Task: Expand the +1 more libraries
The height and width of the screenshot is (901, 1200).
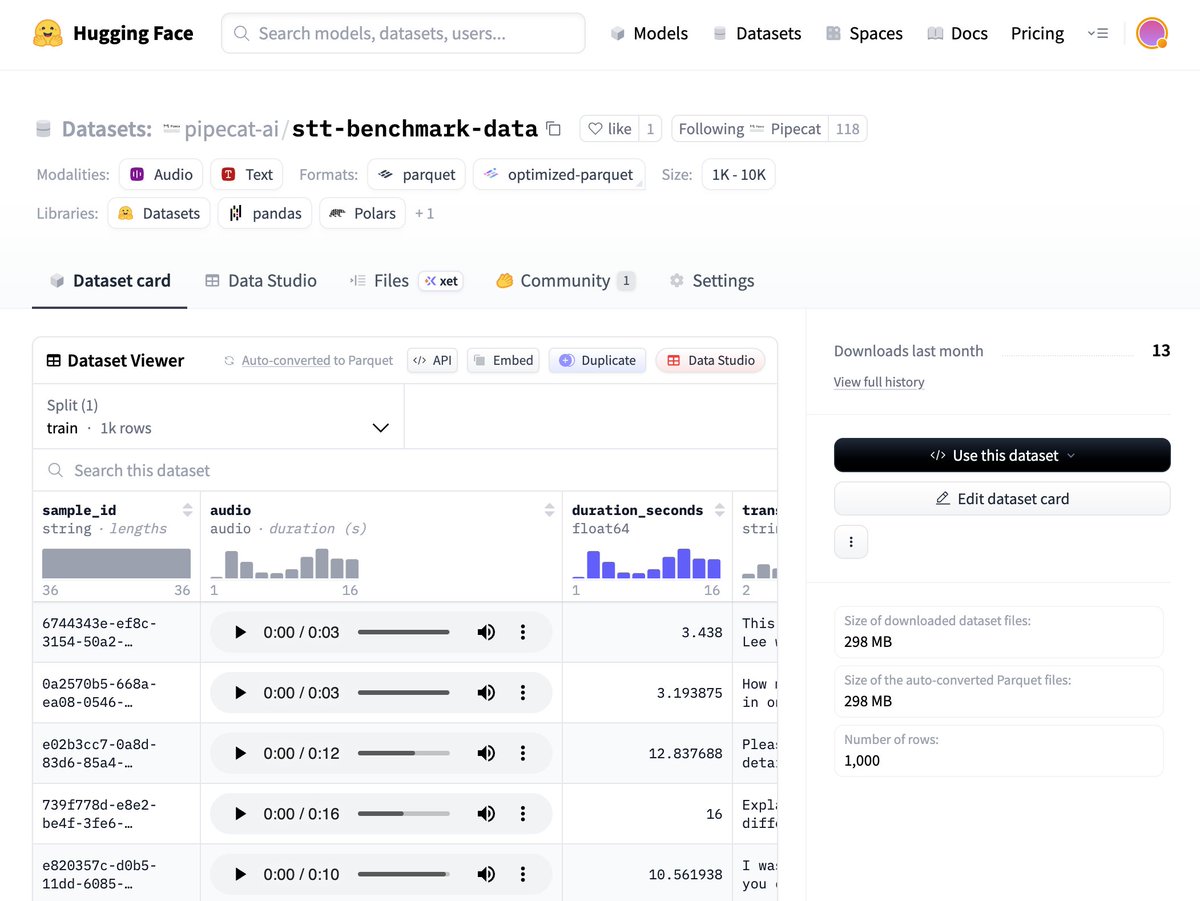Action: [424, 213]
